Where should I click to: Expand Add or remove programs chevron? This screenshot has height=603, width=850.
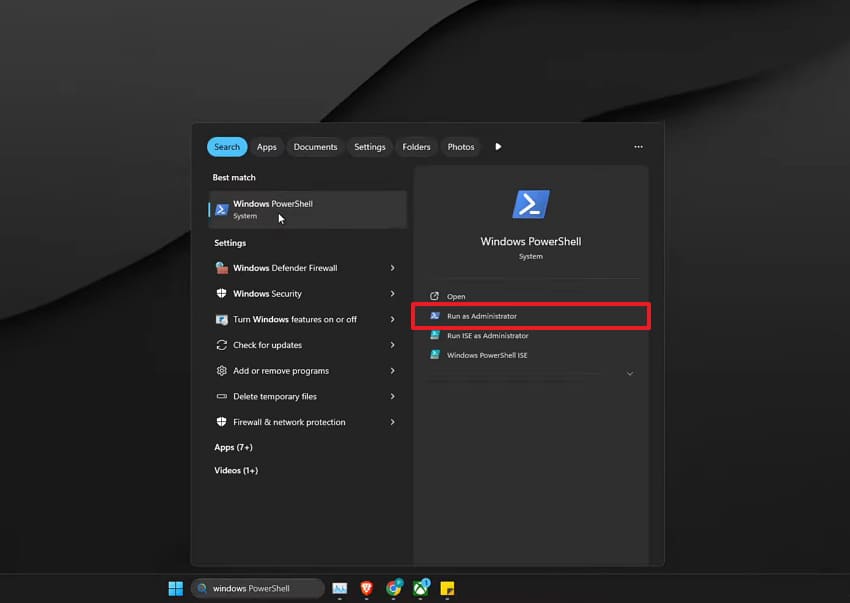(392, 371)
